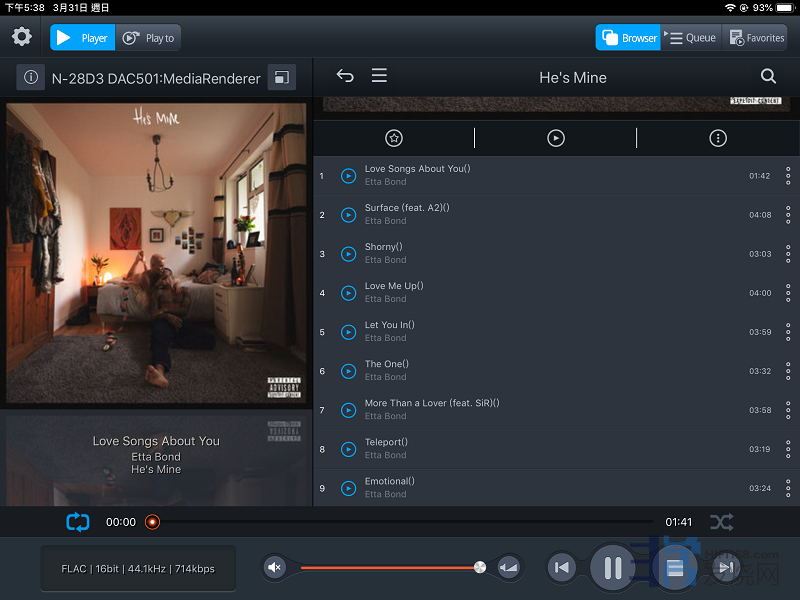Play track Teleport with its play icon
This screenshot has height=600, width=800.
click(x=348, y=449)
